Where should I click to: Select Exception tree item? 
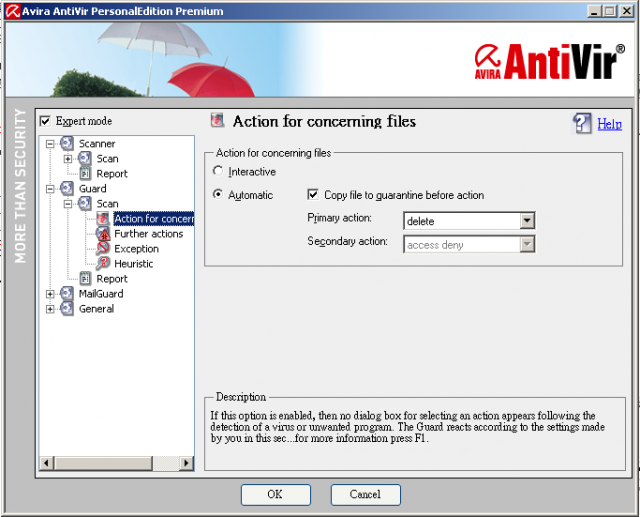136,249
